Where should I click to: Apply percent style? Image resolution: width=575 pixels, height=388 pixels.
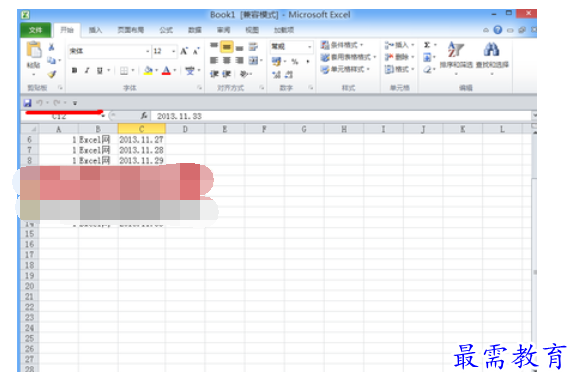point(294,61)
